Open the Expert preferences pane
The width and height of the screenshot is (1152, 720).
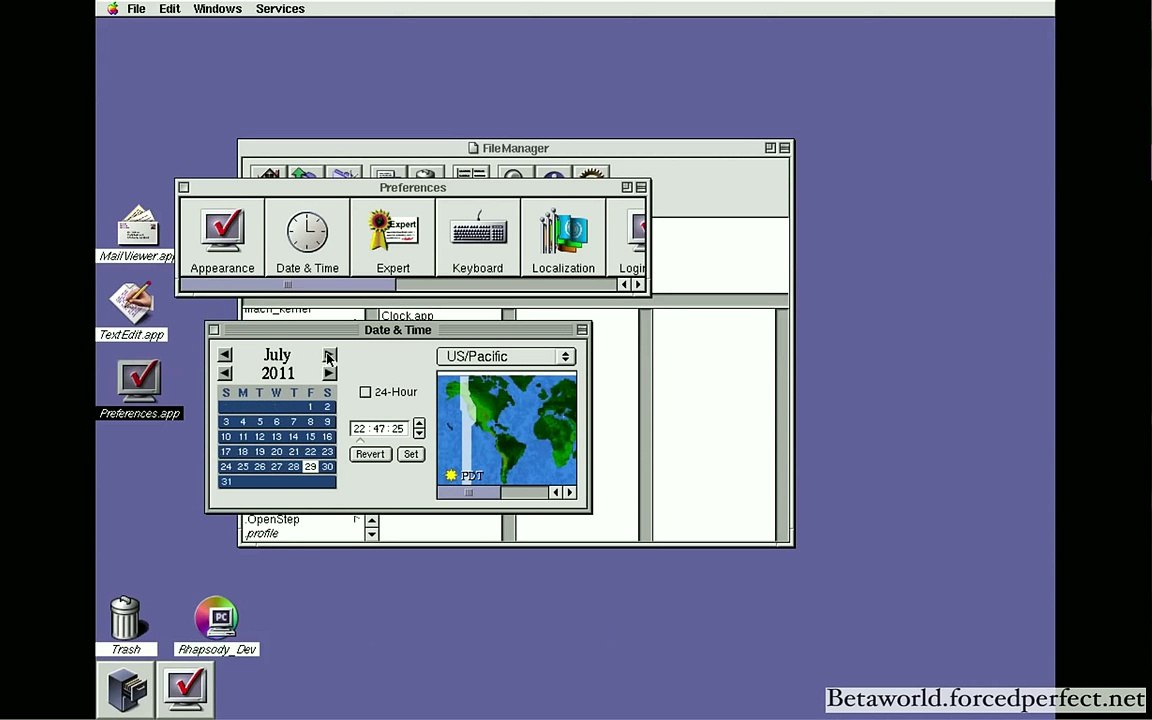[x=393, y=237]
